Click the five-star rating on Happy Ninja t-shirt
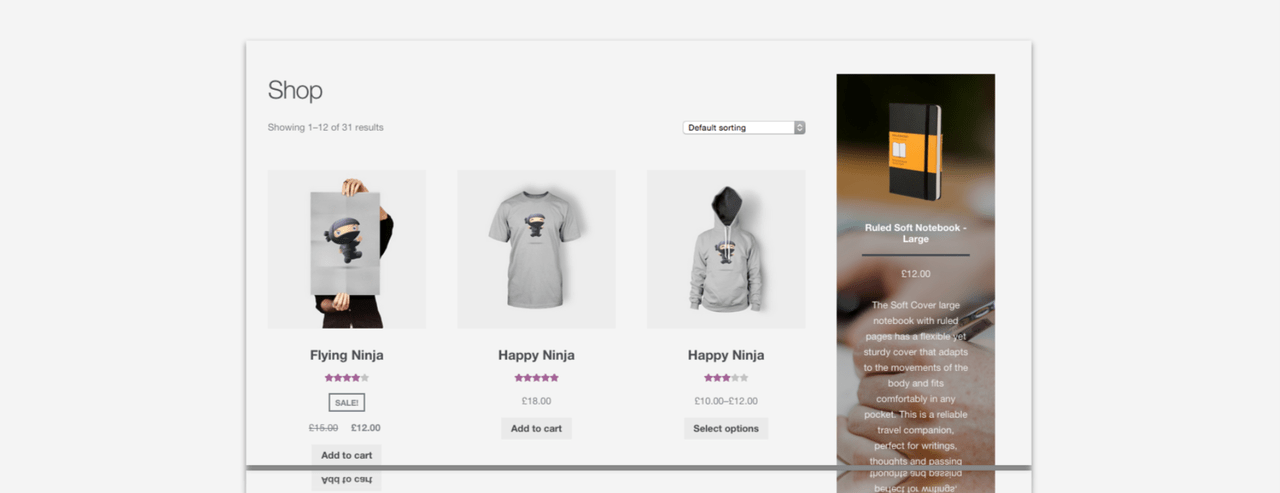Viewport: 1280px width, 493px height. 536,378
